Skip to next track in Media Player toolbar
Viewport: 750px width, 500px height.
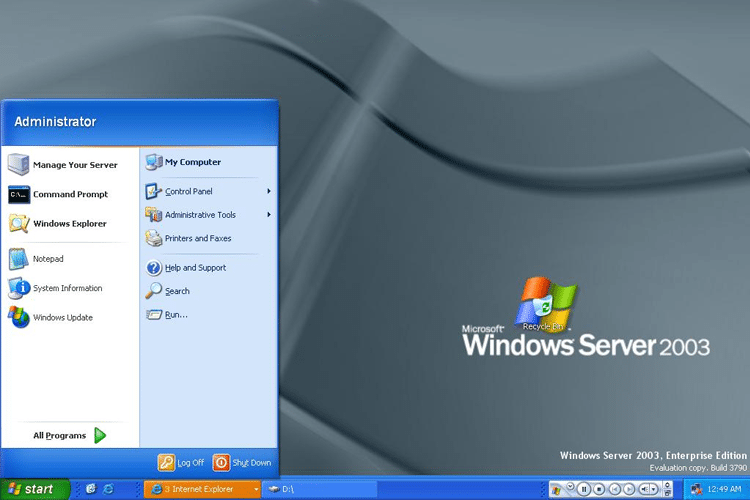629,489
